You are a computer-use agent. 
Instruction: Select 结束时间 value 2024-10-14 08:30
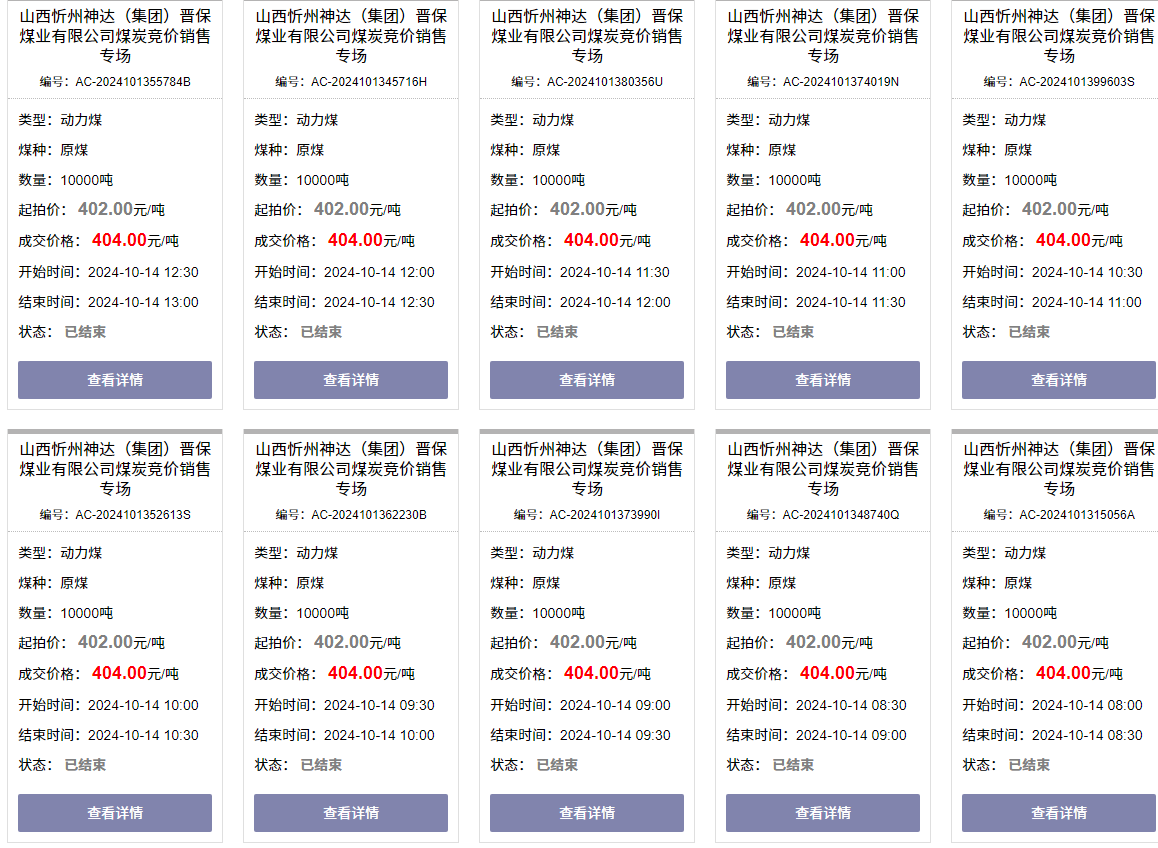coord(1087,735)
